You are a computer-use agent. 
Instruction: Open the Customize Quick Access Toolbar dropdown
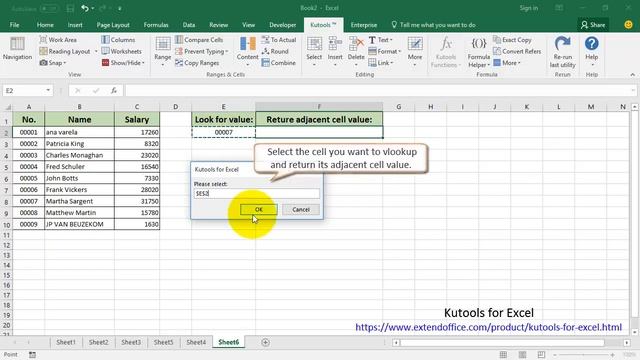(120, 8)
